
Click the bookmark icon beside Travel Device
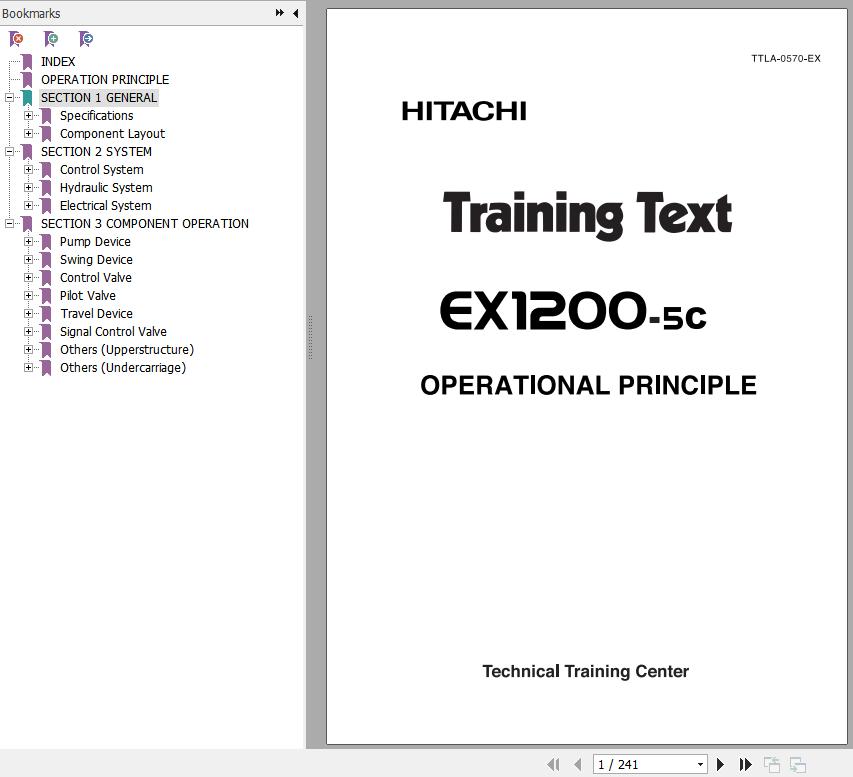click(46, 313)
